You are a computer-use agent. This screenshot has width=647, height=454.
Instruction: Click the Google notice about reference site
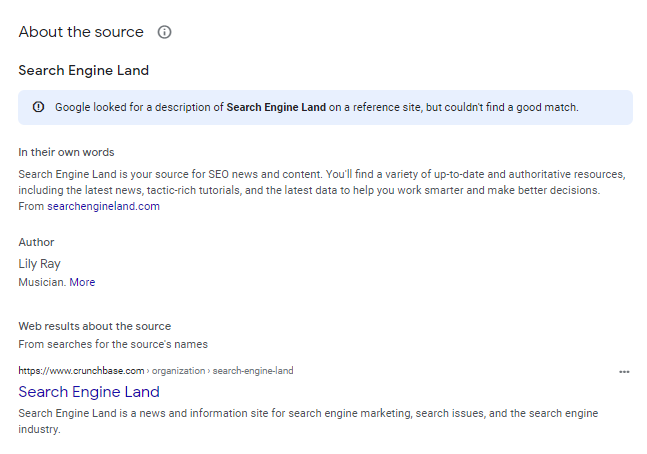pyautogui.click(x=325, y=107)
